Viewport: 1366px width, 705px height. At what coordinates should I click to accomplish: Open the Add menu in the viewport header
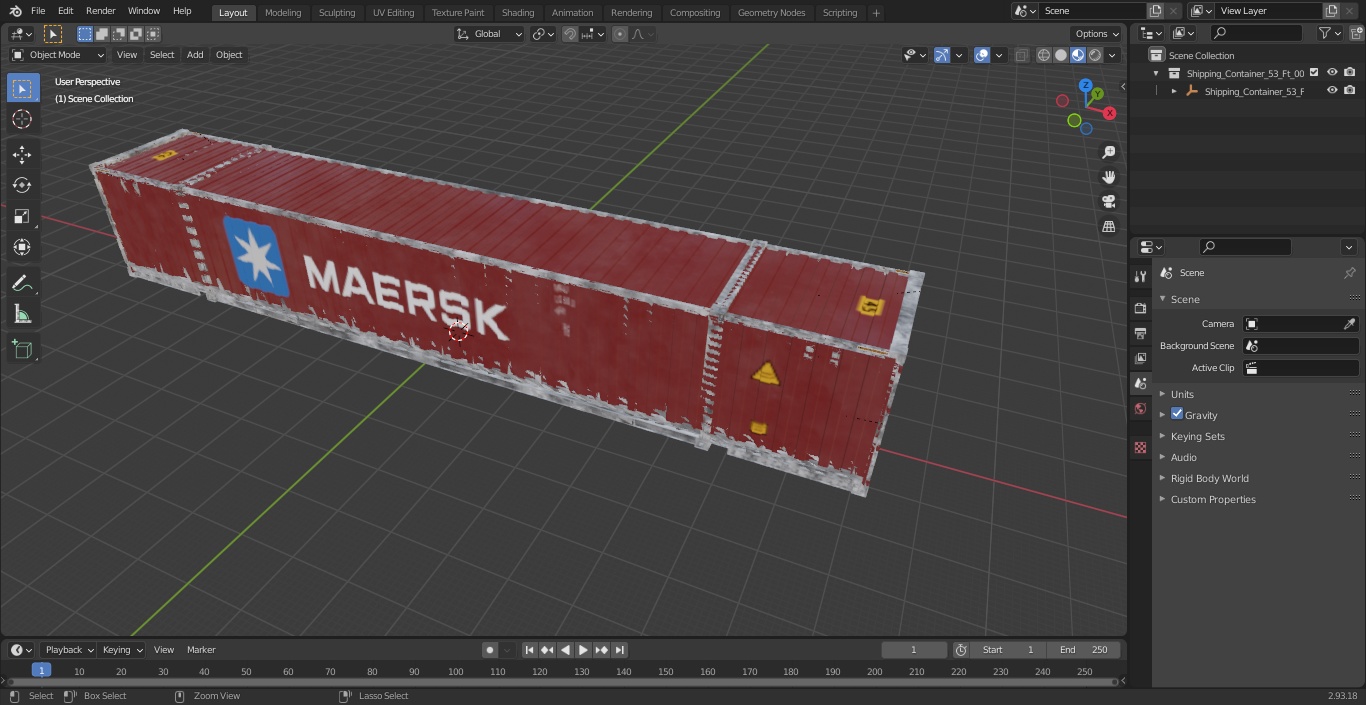click(195, 55)
